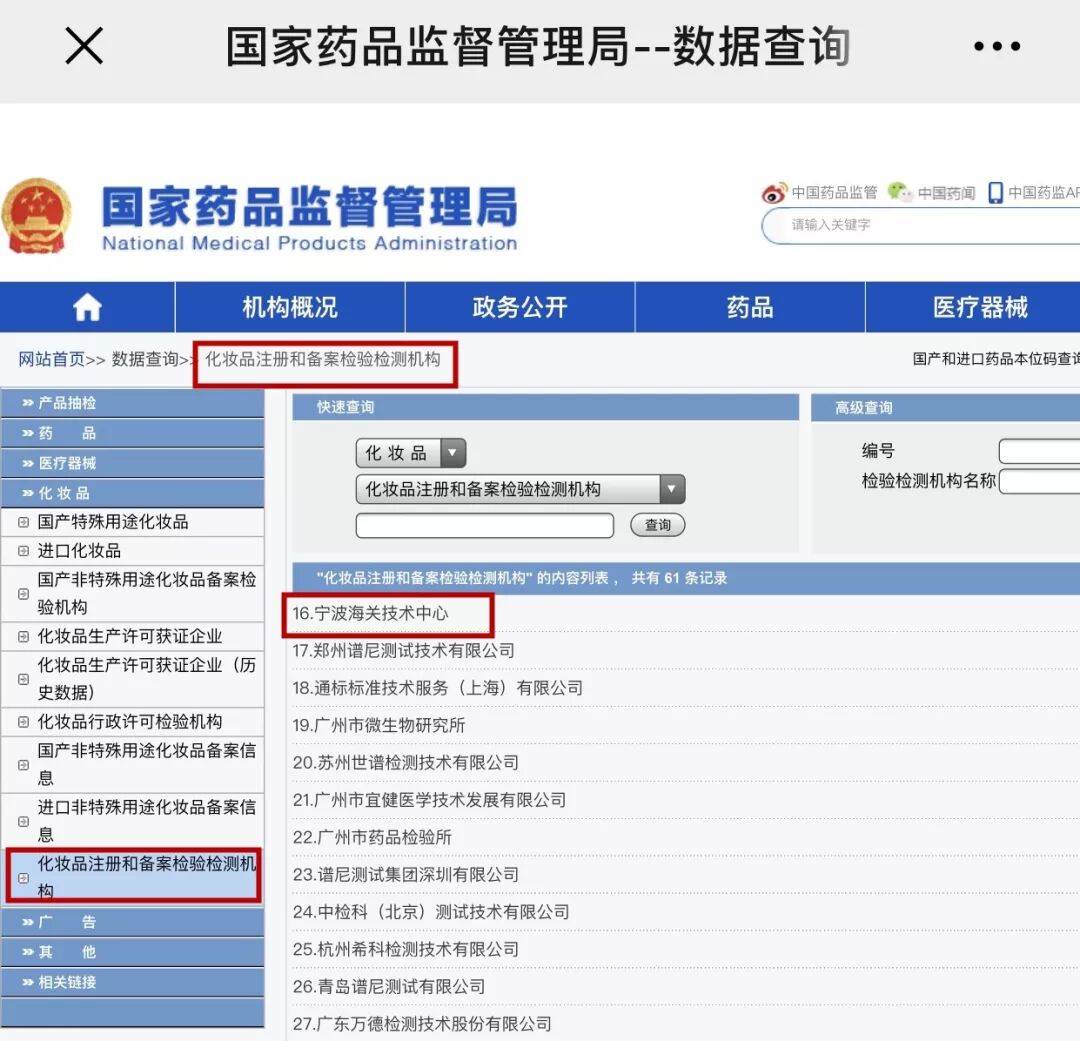This screenshot has width=1080, height=1041.
Task: Select 相关链接 sidebar section
Action: click(x=132, y=982)
